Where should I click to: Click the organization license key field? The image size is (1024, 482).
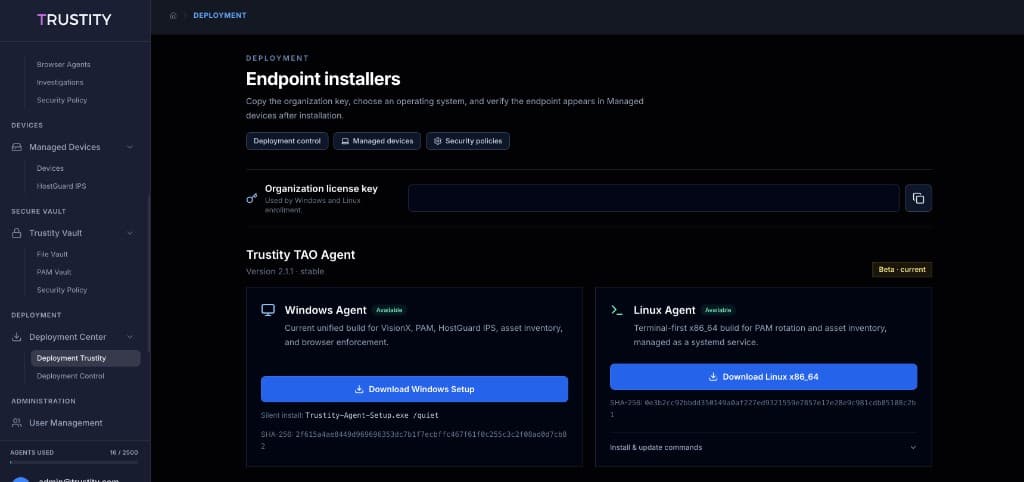pos(654,198)
